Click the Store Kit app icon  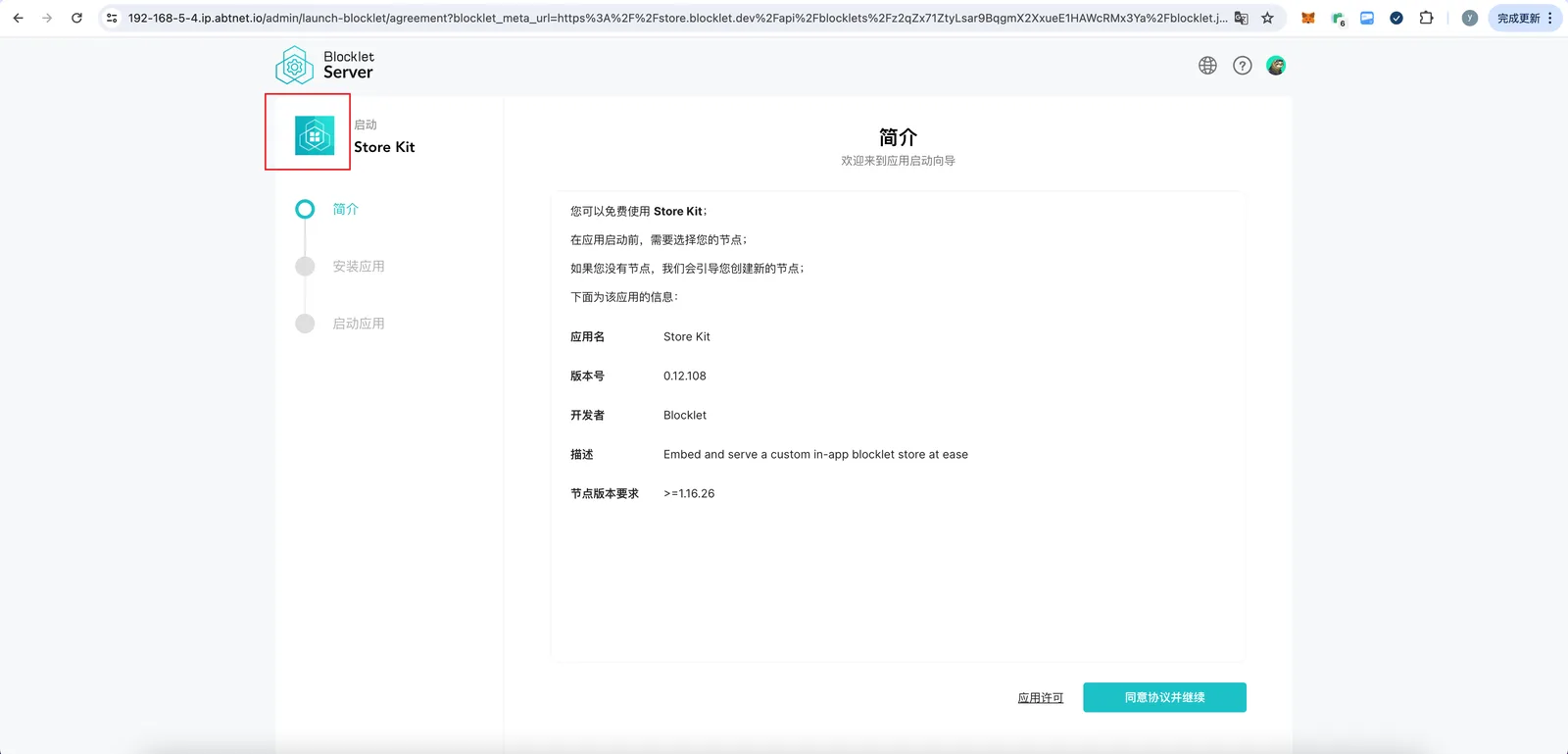pos(315,135)
